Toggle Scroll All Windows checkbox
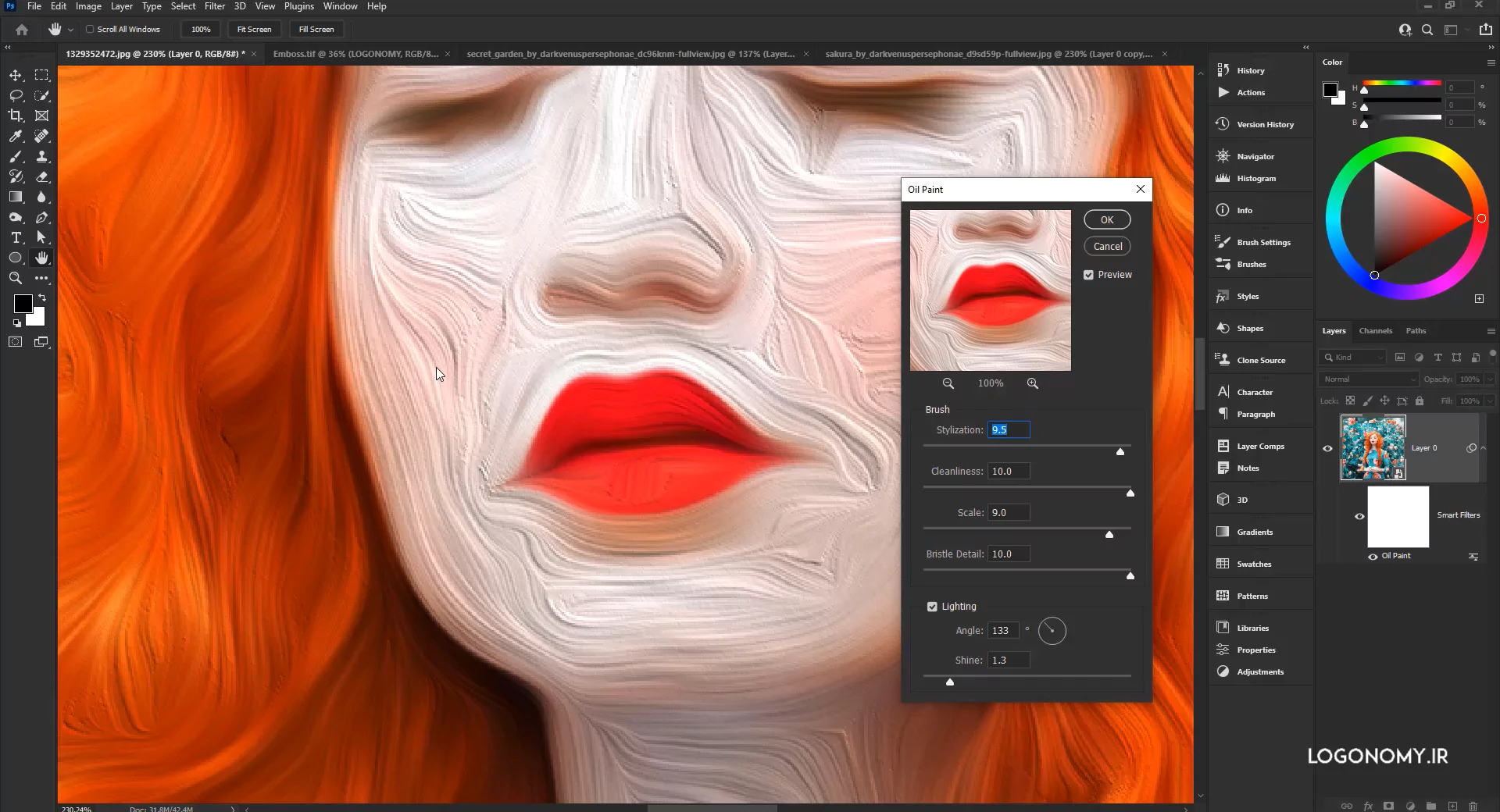 pos(90,30)
